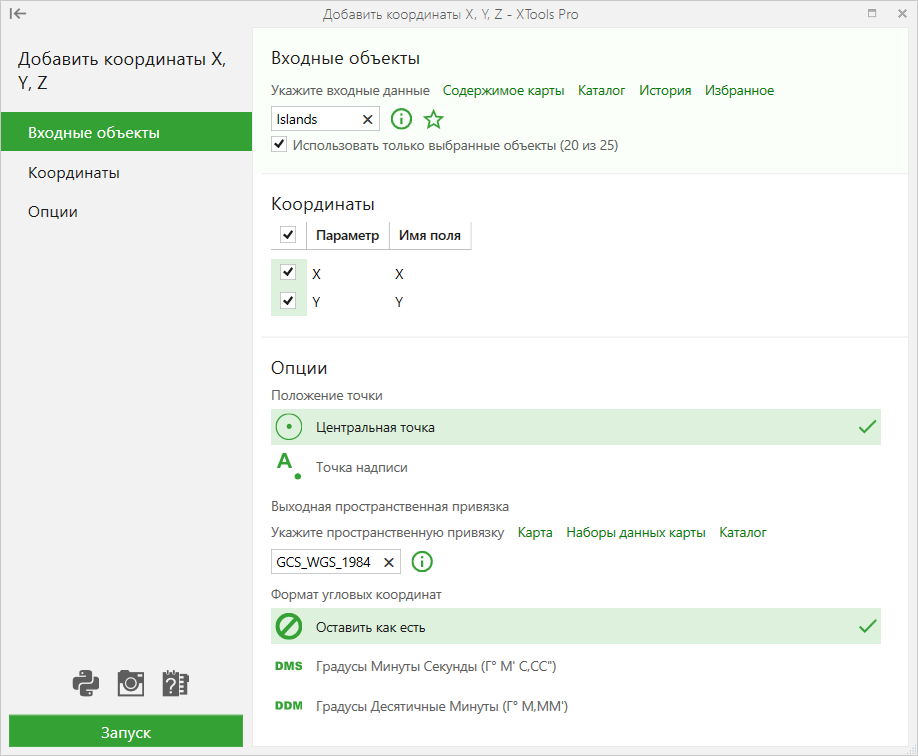The image size is (918, 756).
Task: Click 'Карта' spatial reference link
Action: (535, 532)
